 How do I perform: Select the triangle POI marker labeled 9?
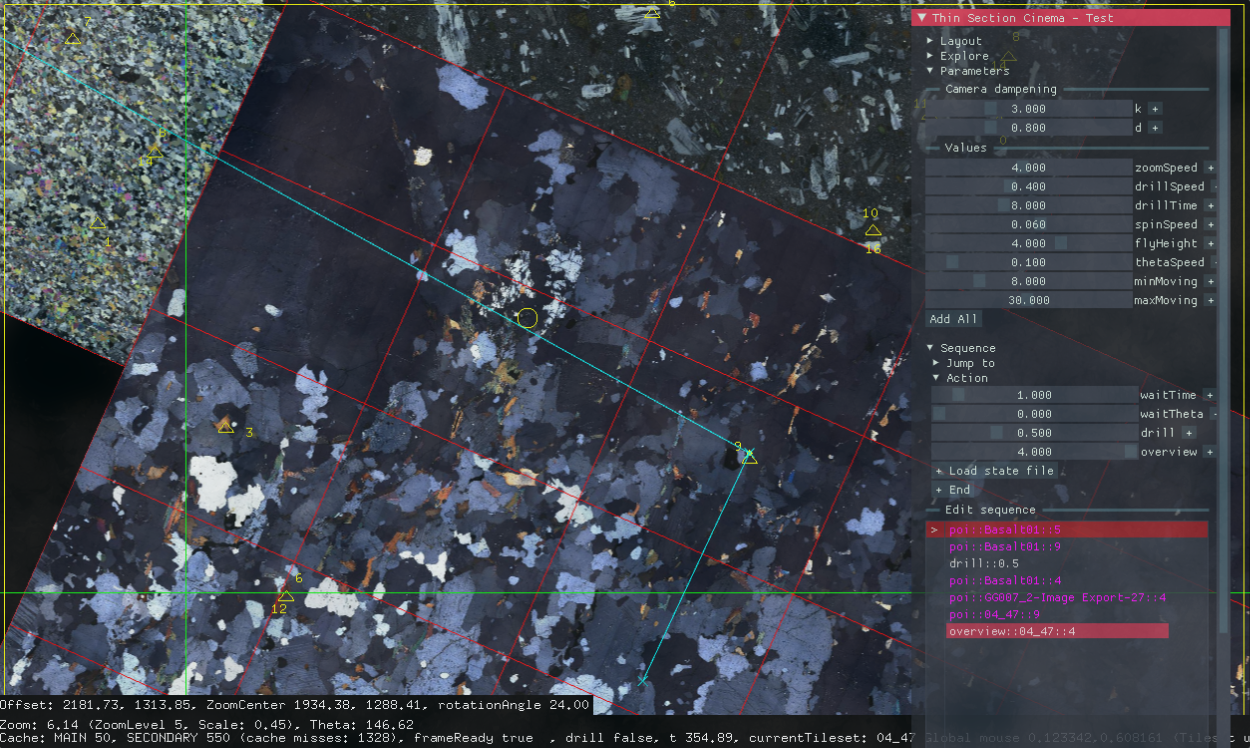click(749, 457)
